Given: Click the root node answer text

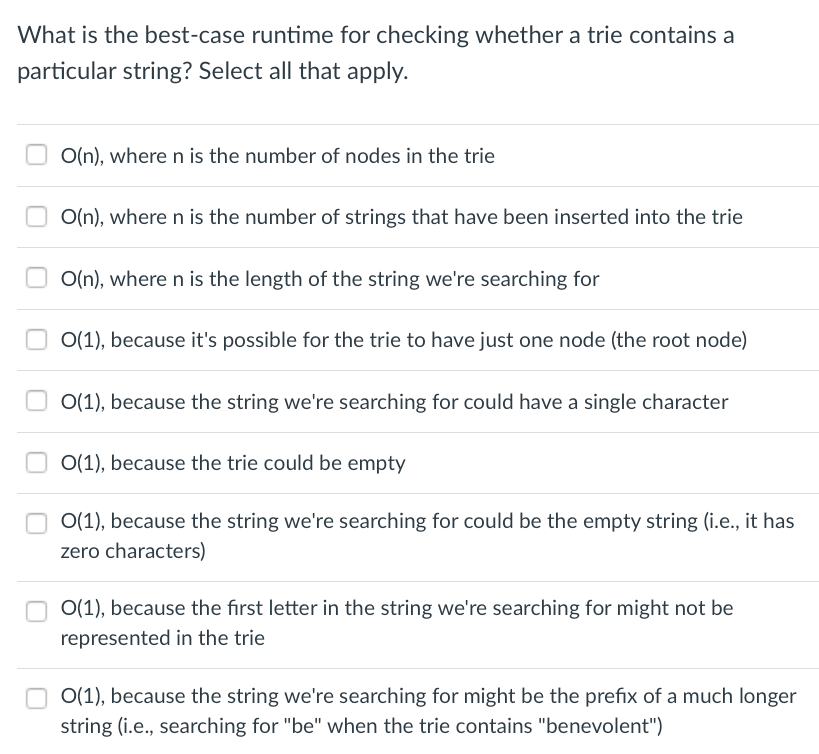Looking at the screenshot, I should pyautogui.click(x=405, y=340).
